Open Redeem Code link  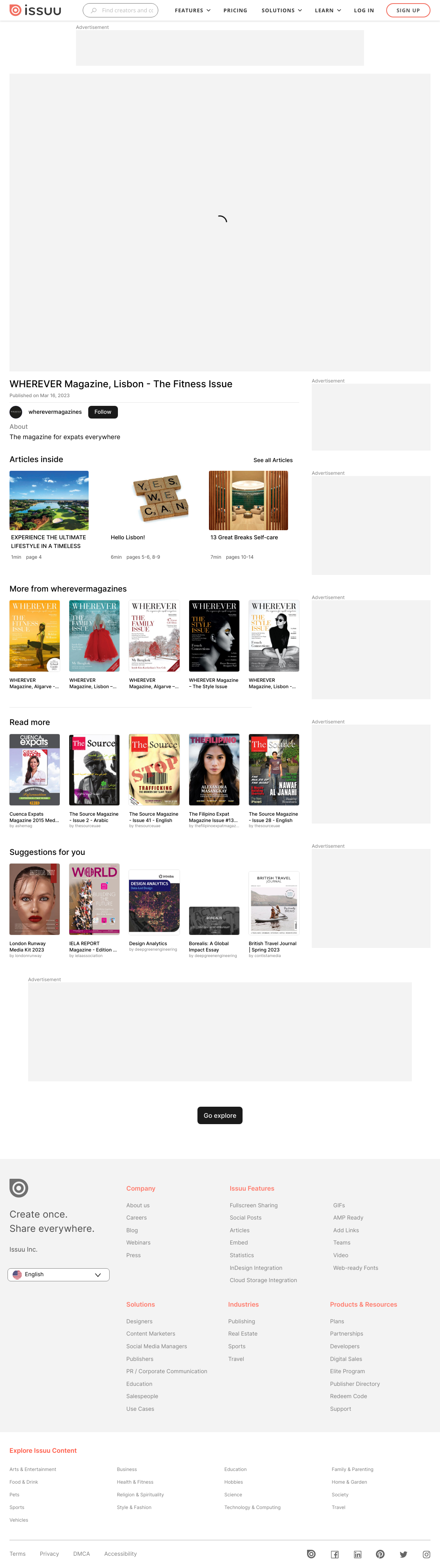(348, 1396)
